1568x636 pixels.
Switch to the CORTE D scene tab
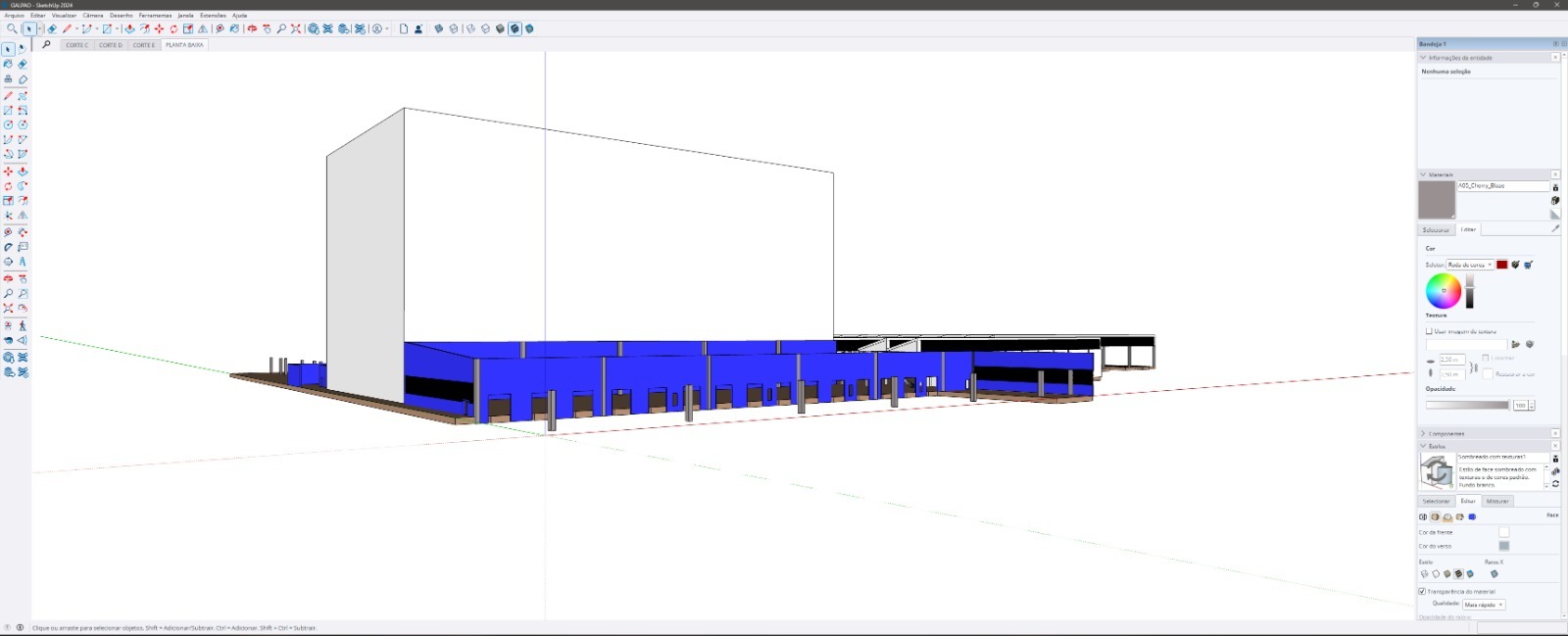111,45
